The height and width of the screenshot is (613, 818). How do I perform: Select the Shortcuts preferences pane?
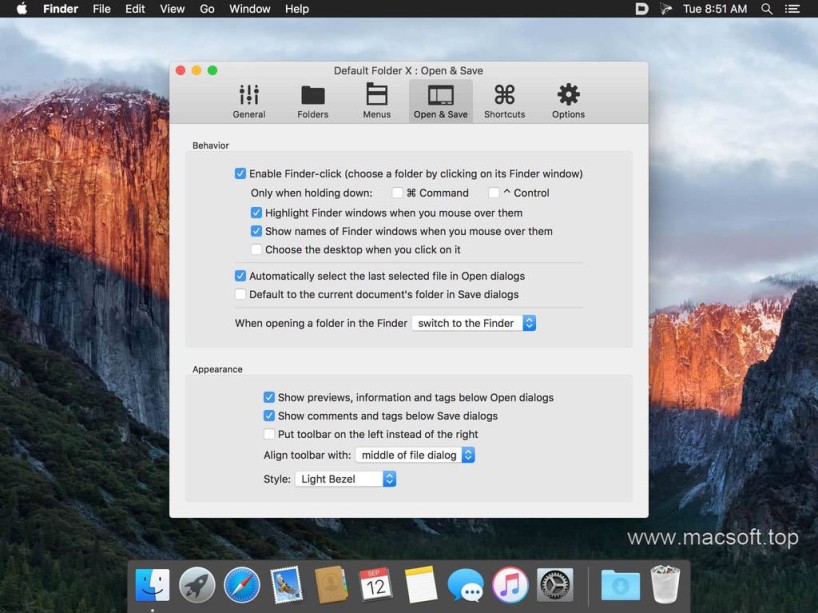click(504, 101)
